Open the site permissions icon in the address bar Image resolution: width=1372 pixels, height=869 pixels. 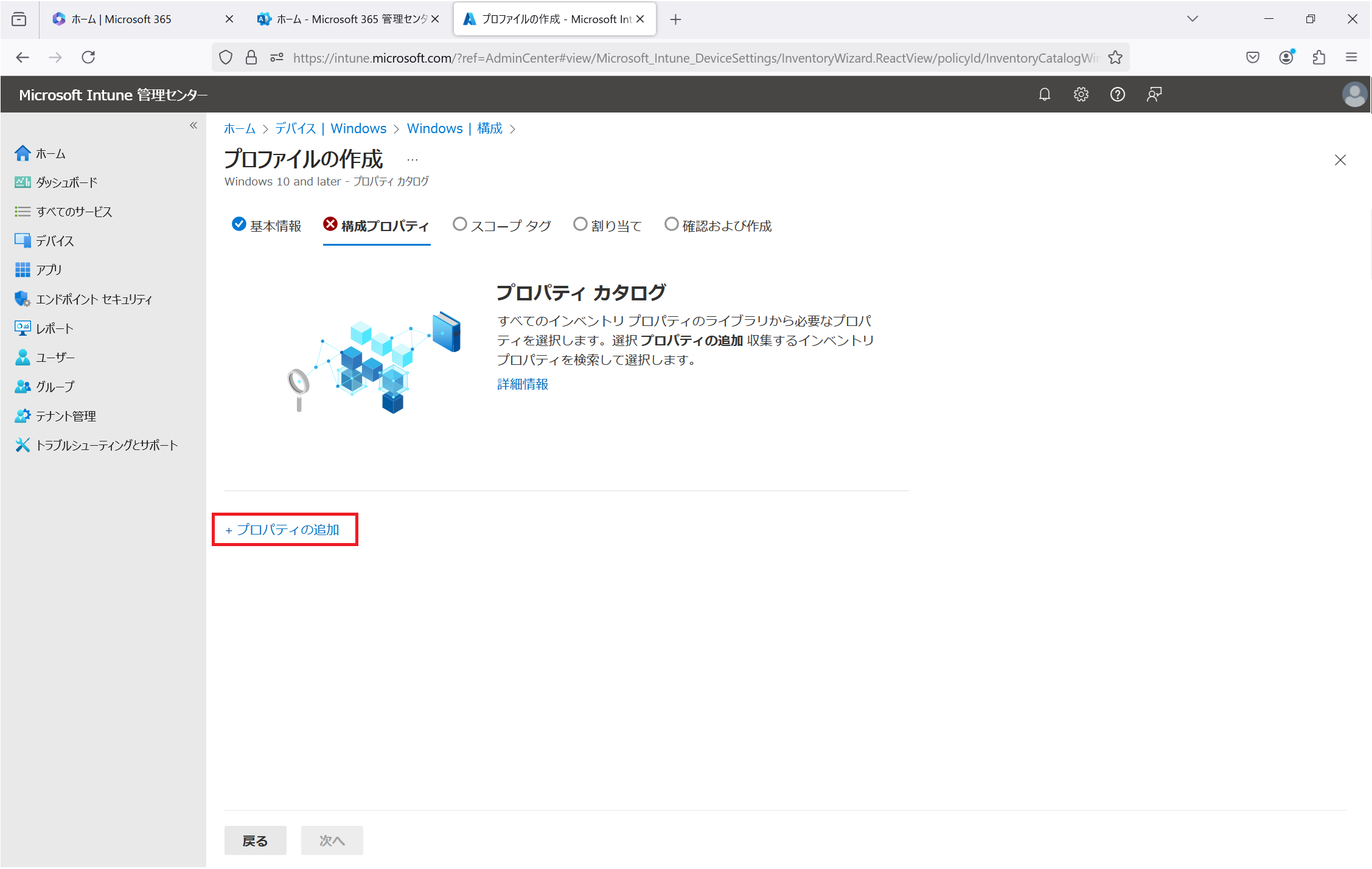pyautogui.click(x=277, y=57)
